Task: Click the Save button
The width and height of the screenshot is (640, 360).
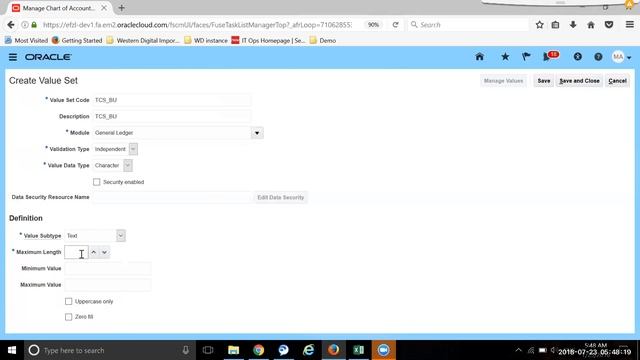Action: (x=544, y=81)
